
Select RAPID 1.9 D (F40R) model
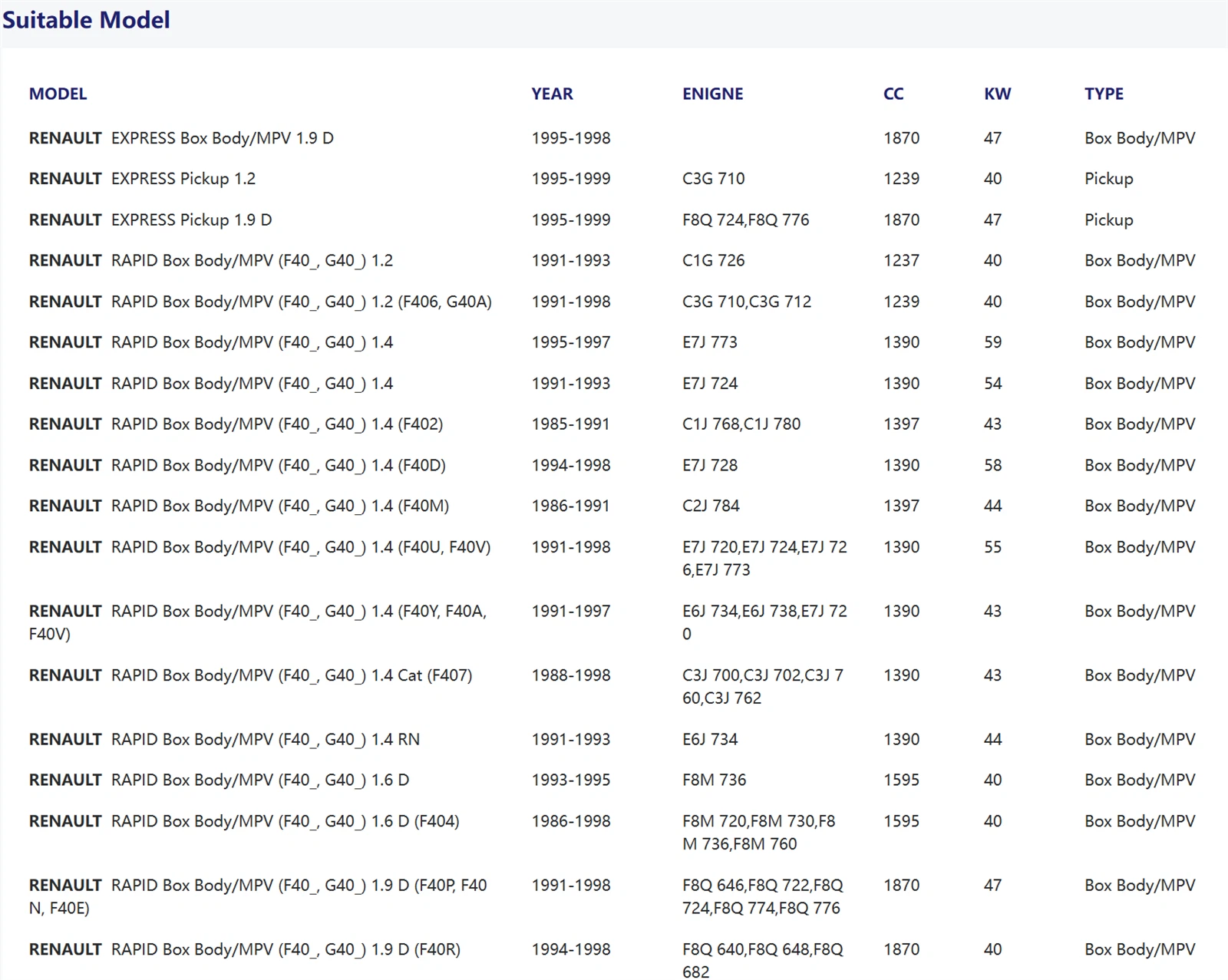(245, 949)
